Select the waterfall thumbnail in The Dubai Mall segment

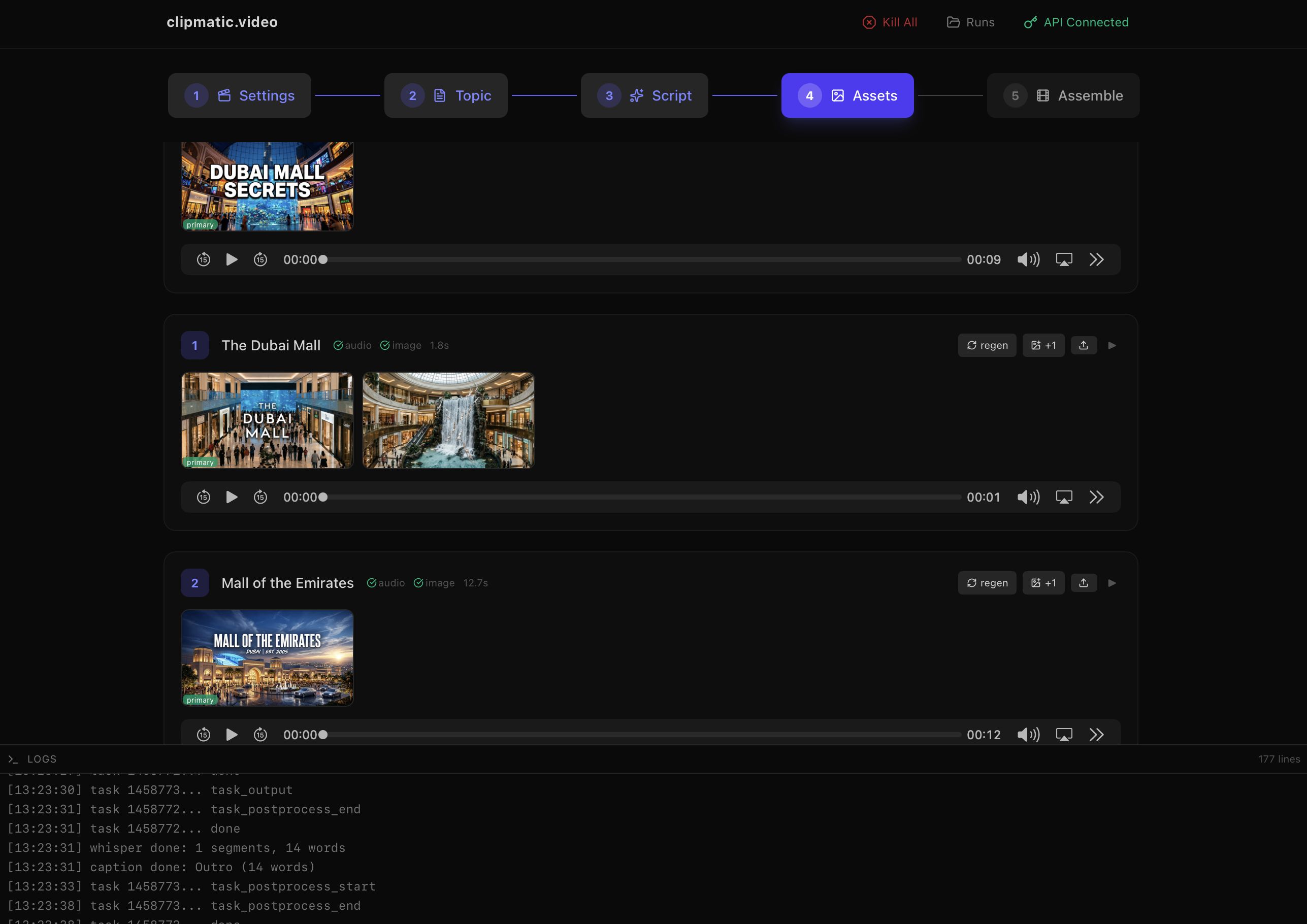click(x=448, y=420)
